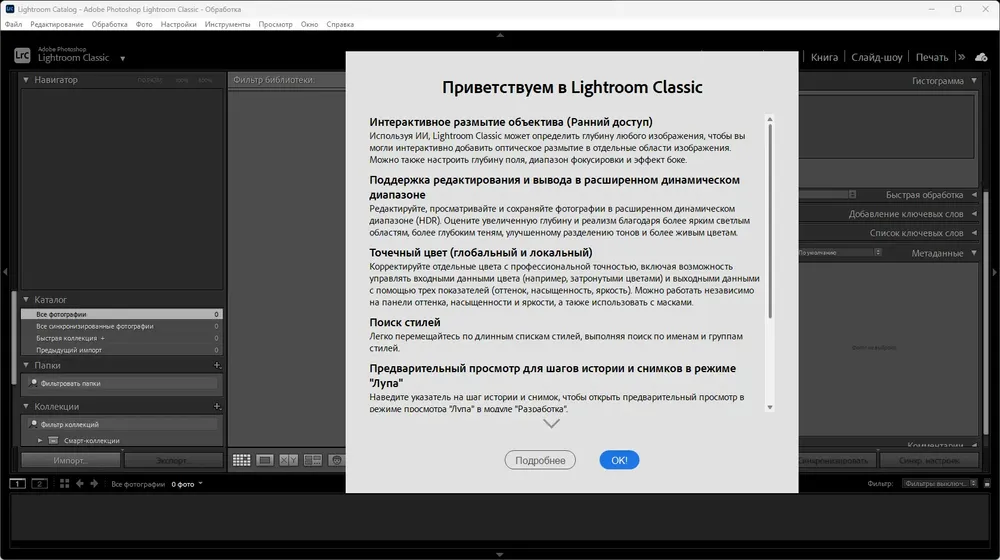
Task: Open Compare view (X|Y) icon
Action: coord(289,460)
